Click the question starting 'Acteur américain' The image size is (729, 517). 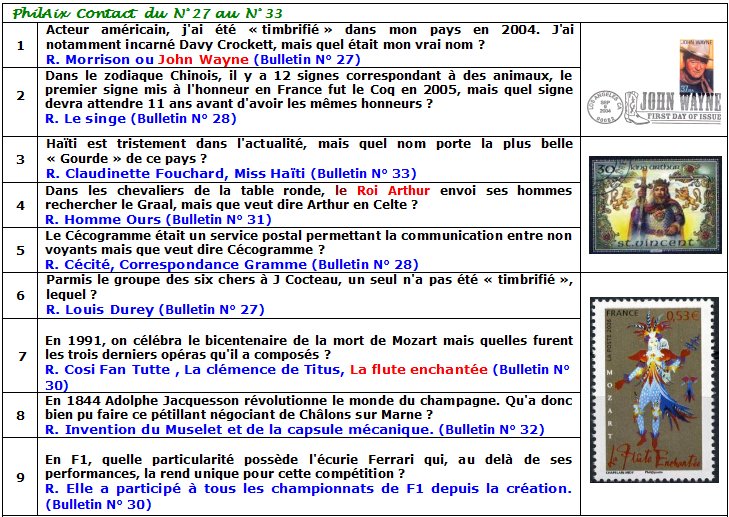(x=309, y=38)
